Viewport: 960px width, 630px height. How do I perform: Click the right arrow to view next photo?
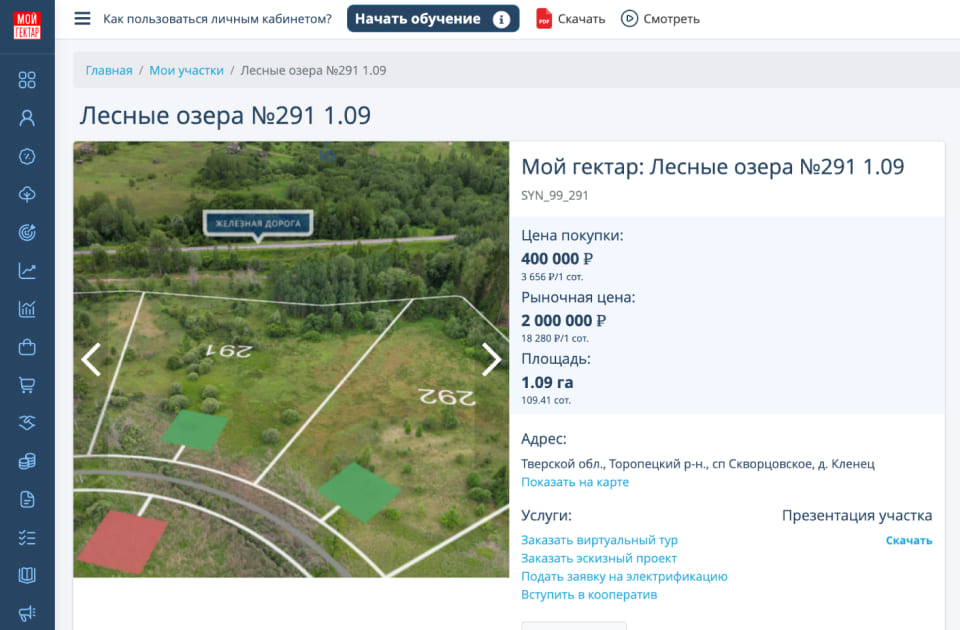pos(491,358)
